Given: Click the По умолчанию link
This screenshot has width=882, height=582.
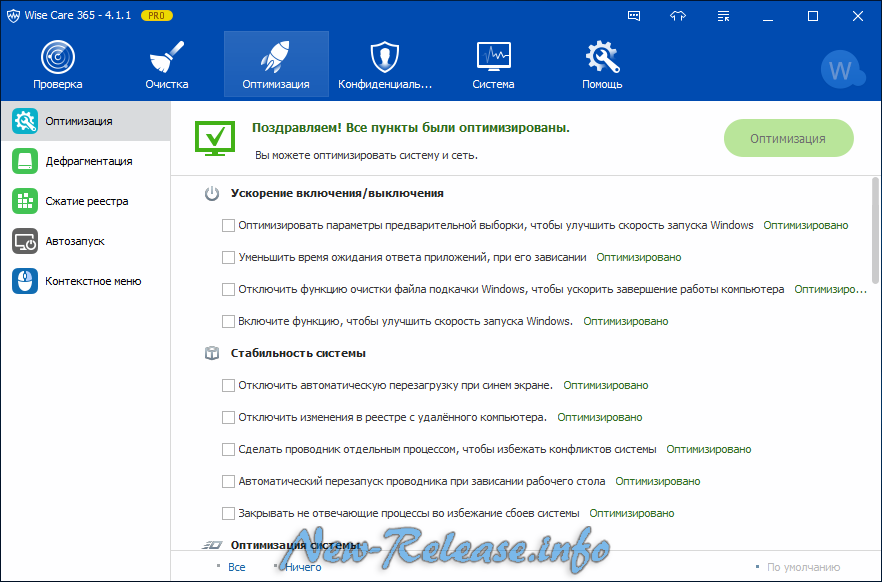Looking at the screenshot, I should (x=803, y=567).
